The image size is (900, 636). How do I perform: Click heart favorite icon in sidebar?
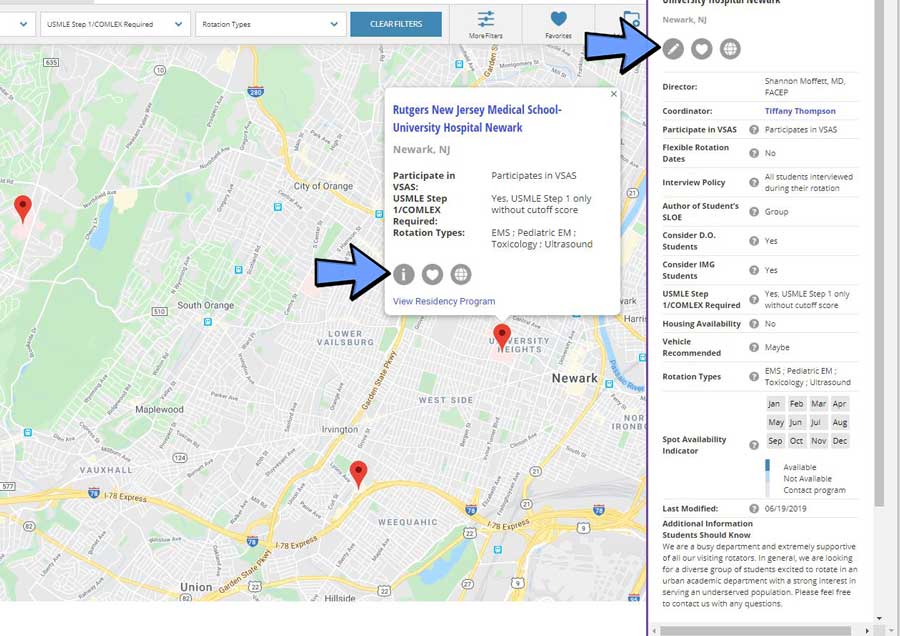click(x=701, y=49)
